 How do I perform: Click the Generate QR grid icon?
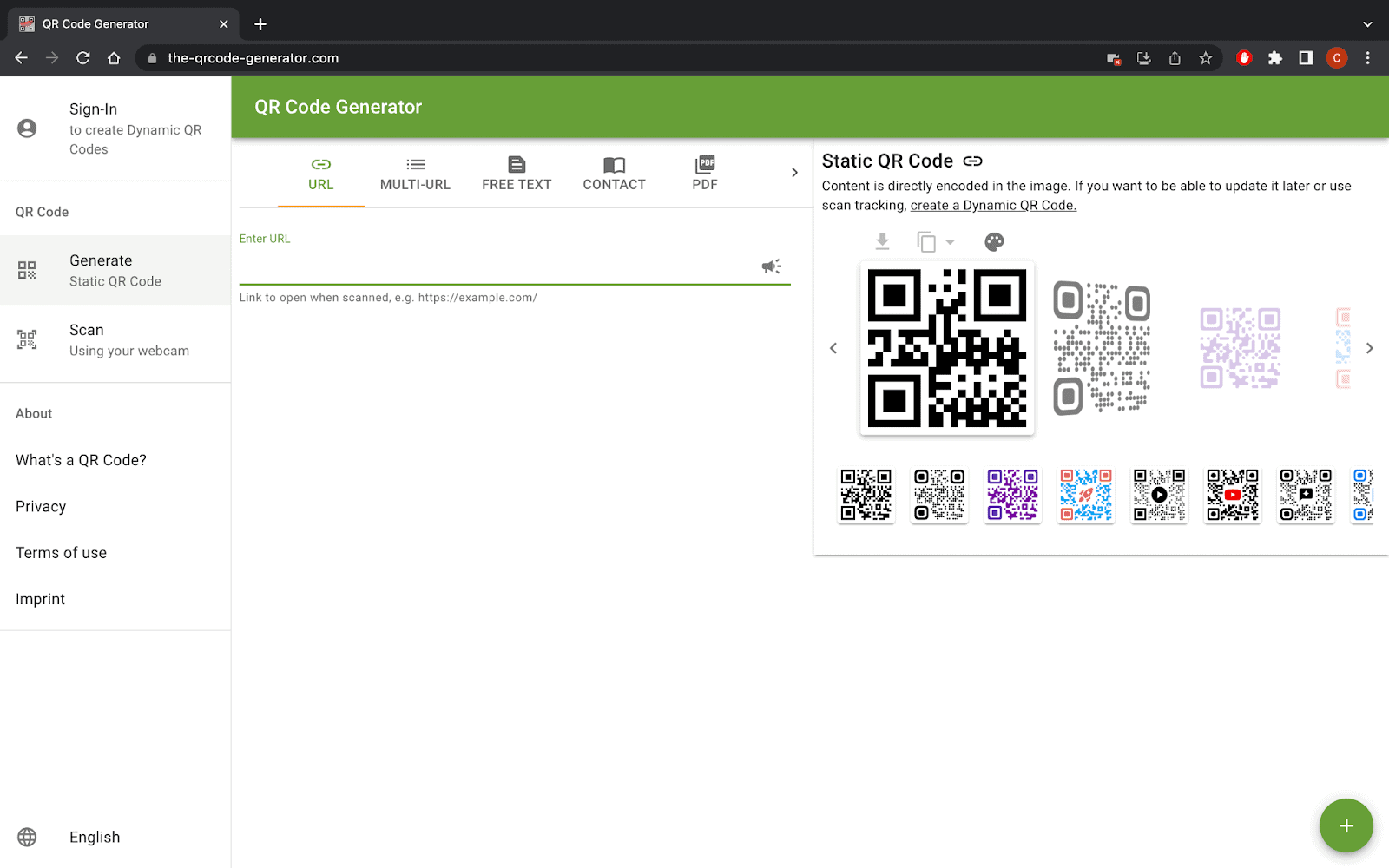pos(27,270)
